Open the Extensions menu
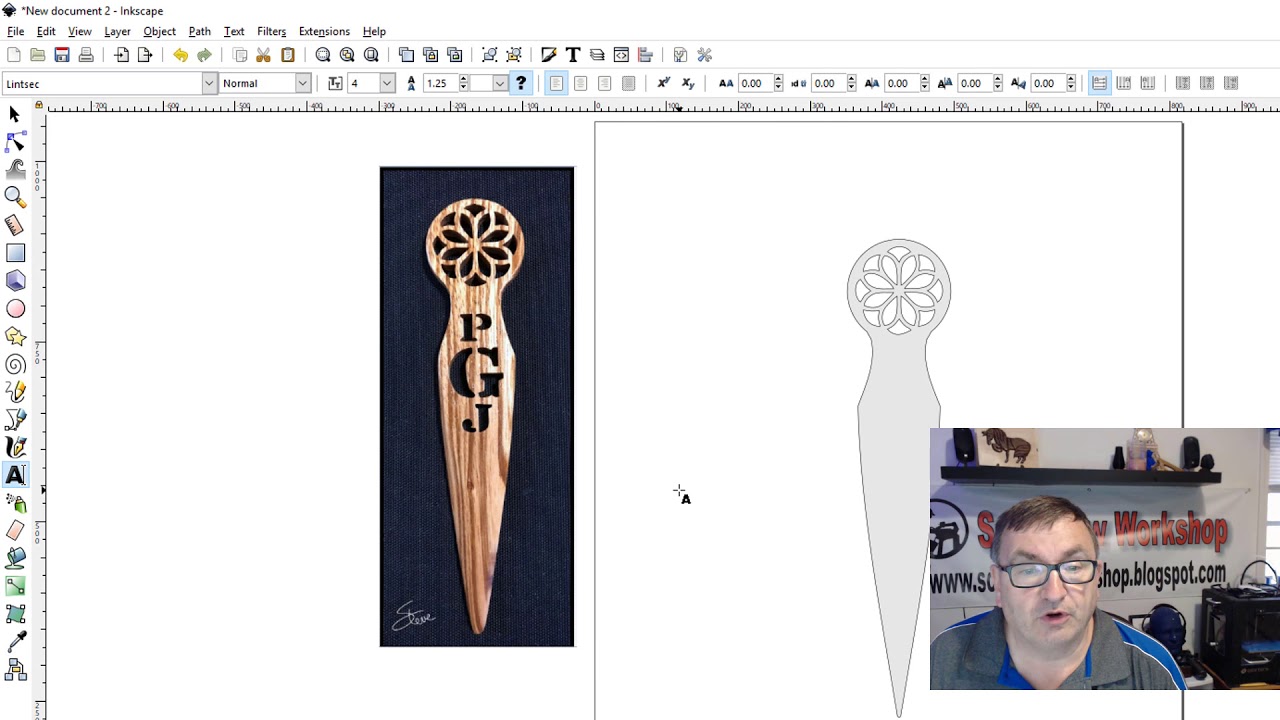The width and height of the screenshot is (1280, 720). [x=324, y=31]
